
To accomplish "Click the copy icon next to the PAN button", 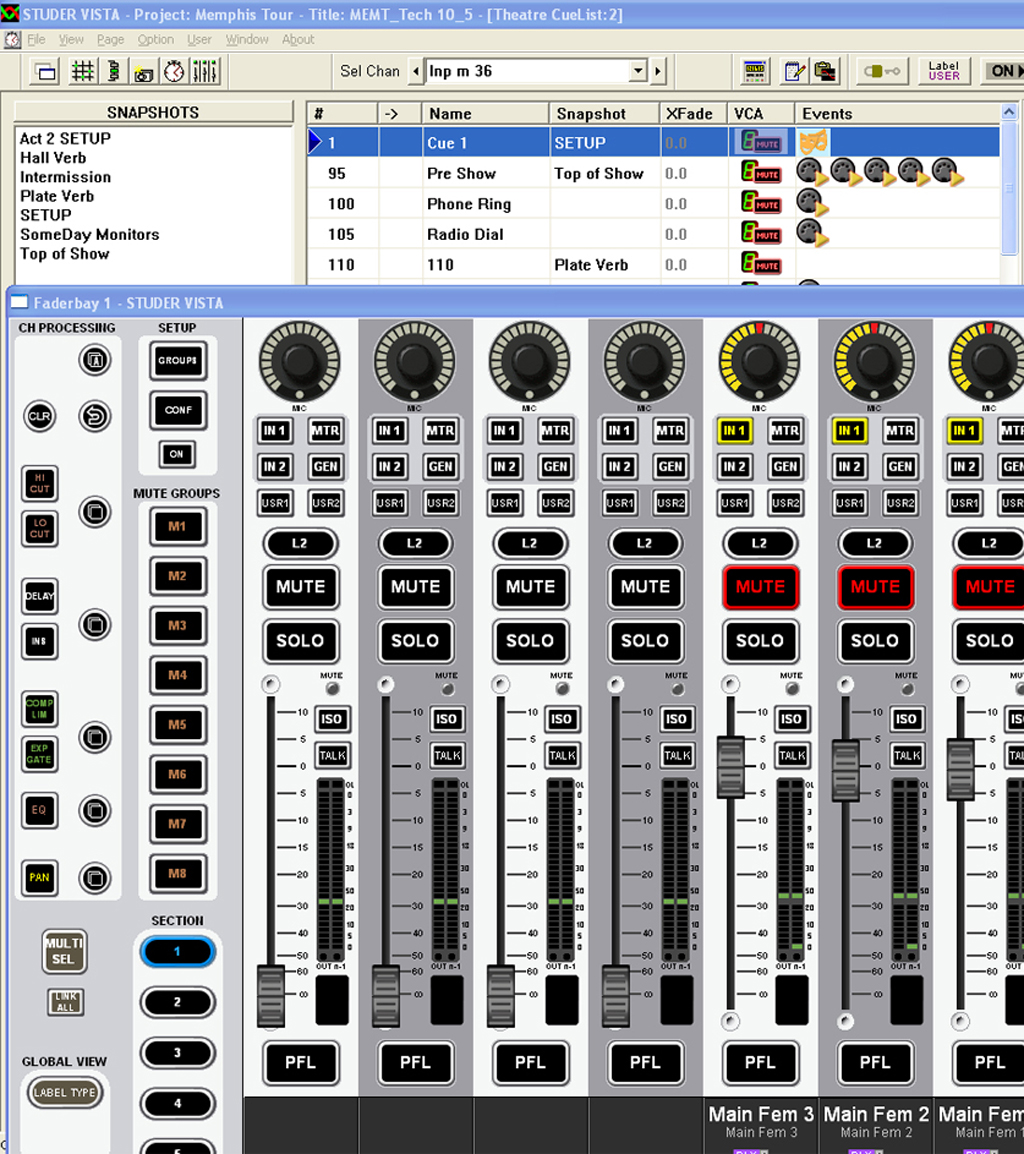I will point(95,878).
